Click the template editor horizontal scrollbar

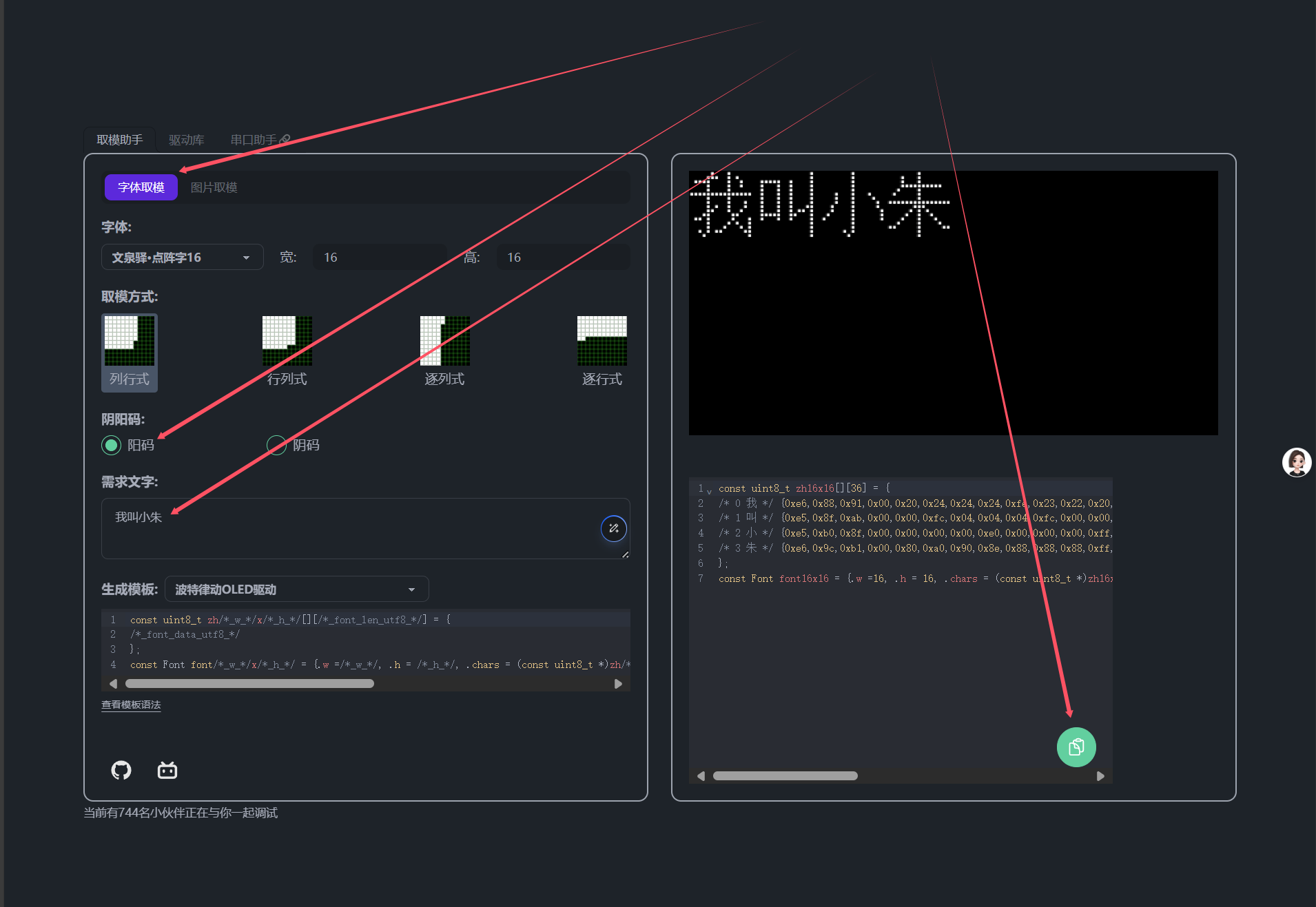(249, 684)
